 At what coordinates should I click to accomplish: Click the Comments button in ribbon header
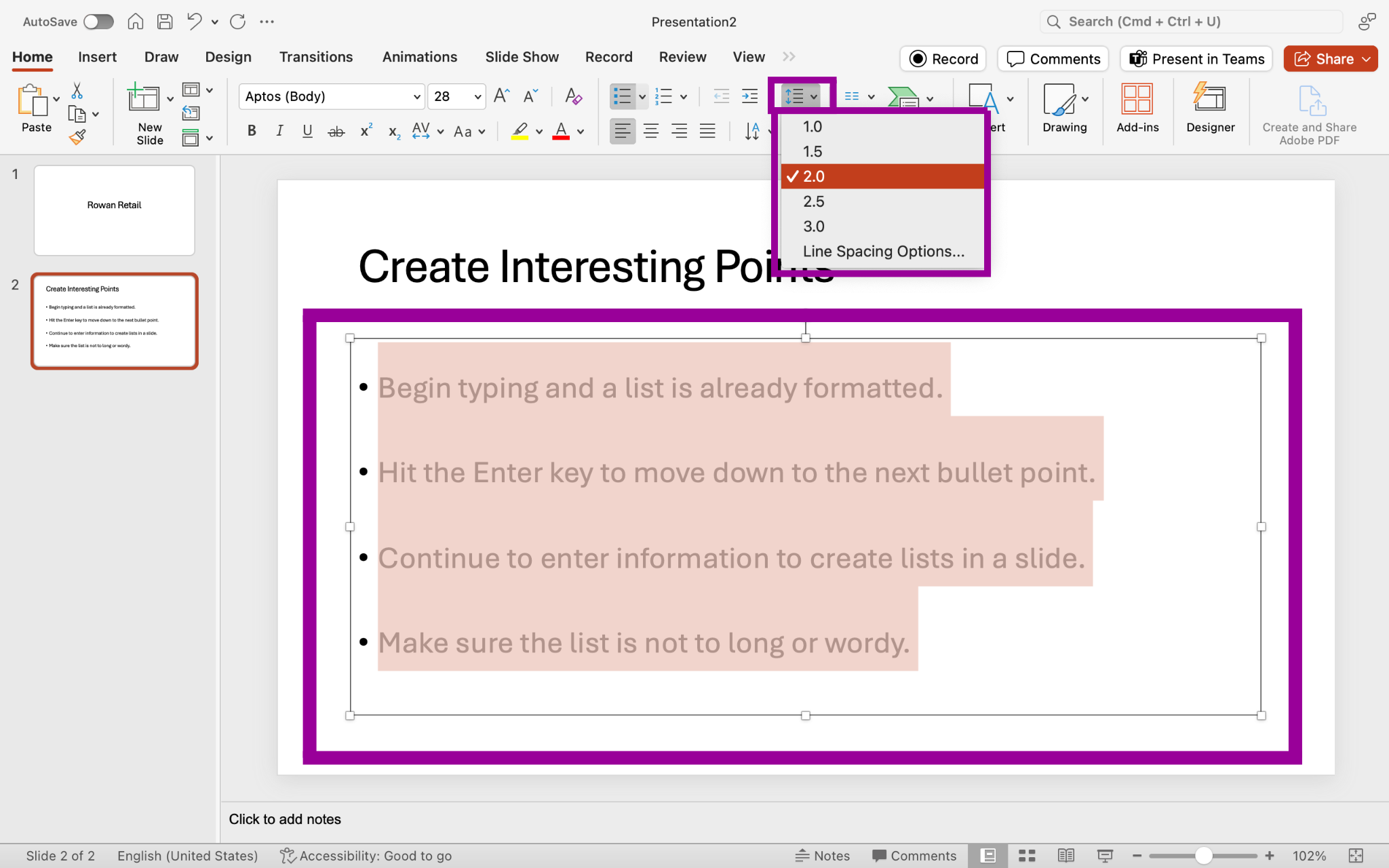click(1053, 59)
